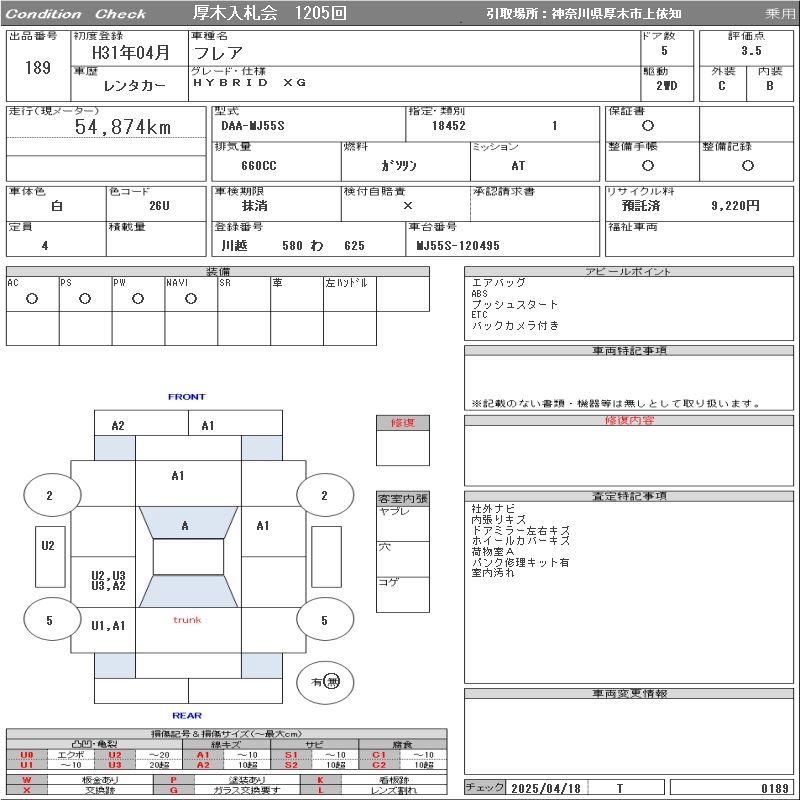Click the spare tire 有/無 circle icon
Viewport: 800px width, 800px height.
[x=326, y=681]
